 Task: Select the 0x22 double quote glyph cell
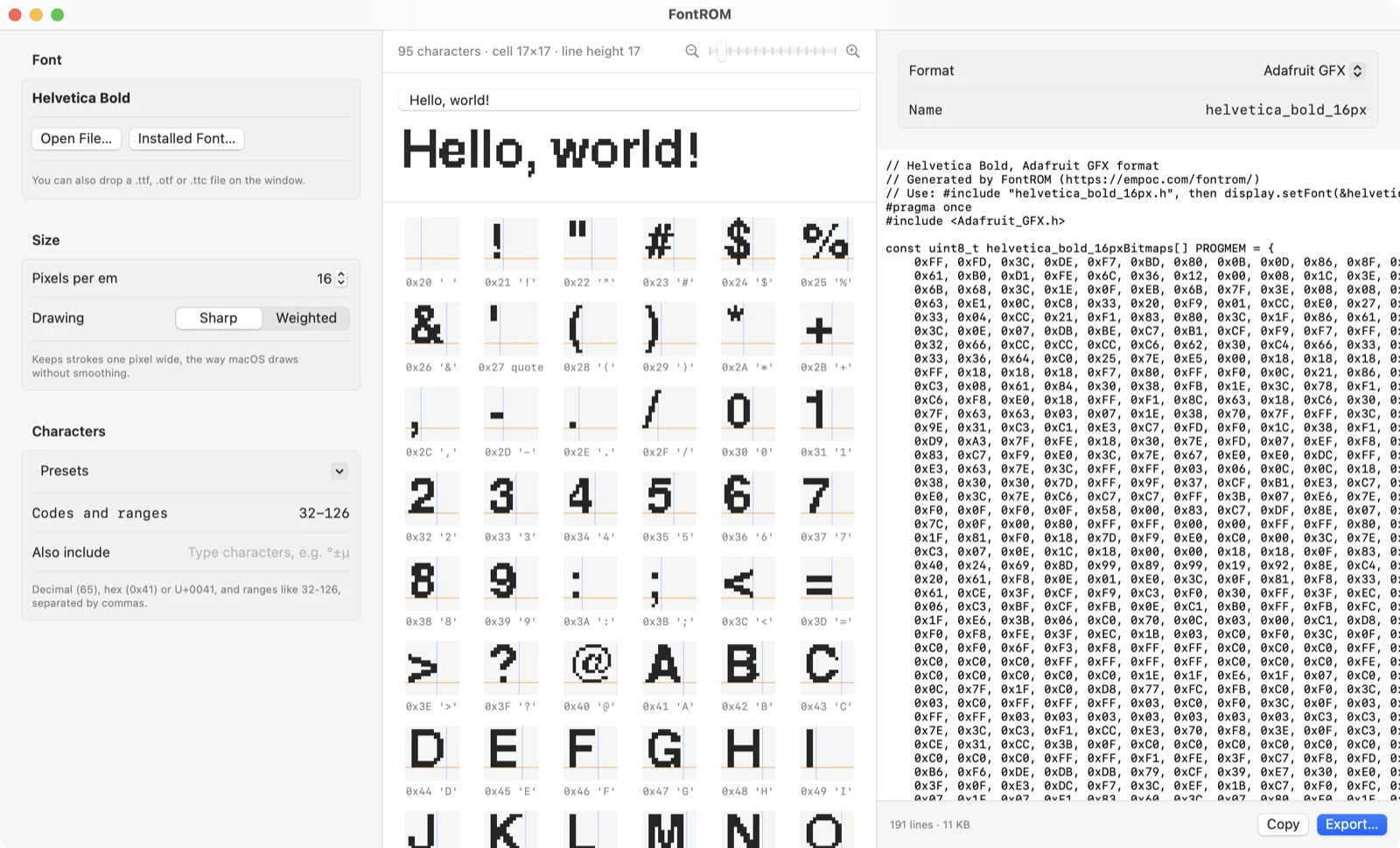coord(591,253)
